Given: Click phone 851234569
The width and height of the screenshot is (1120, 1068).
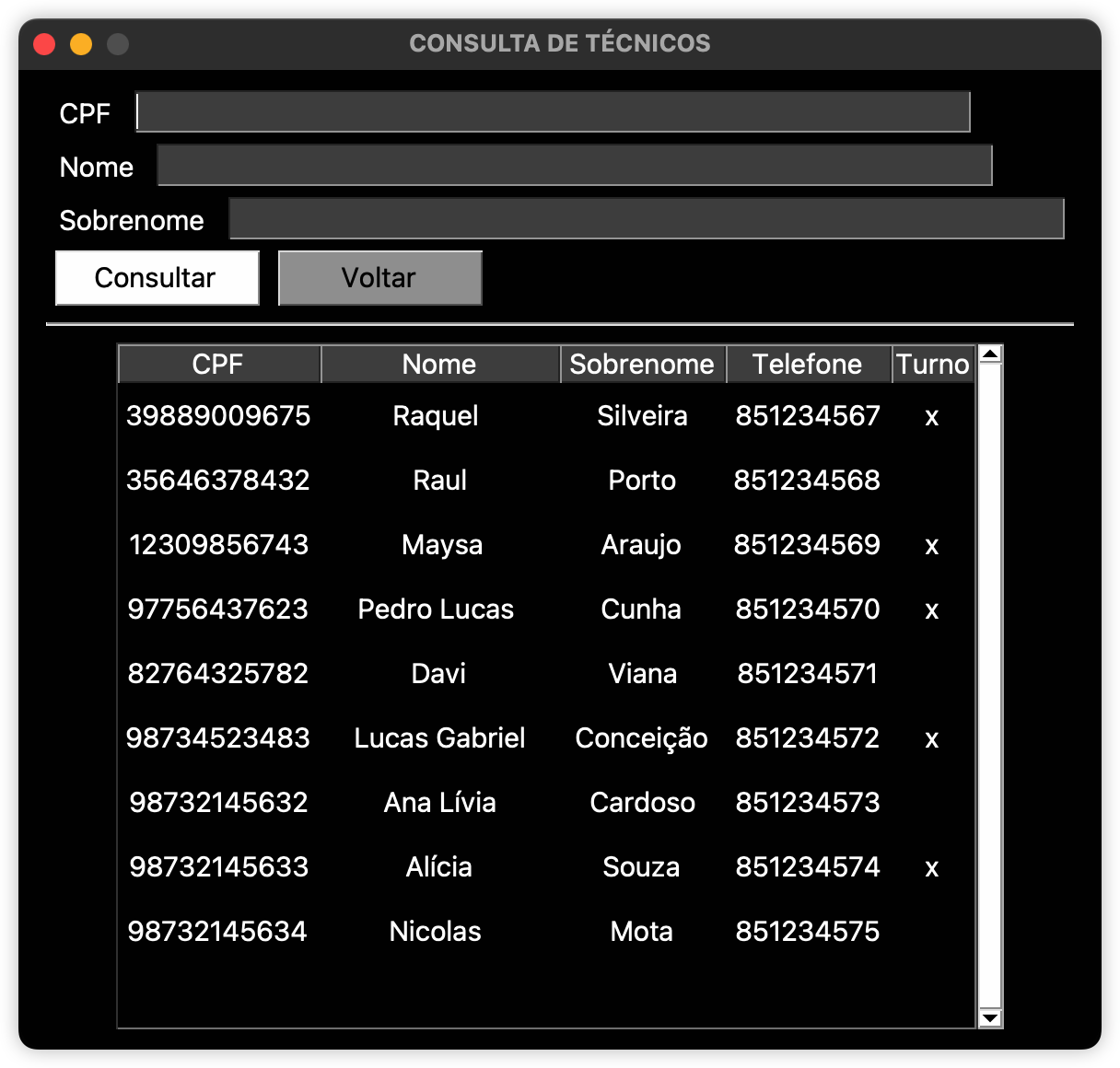Looking at the screenshot, I should pos(807,545).
